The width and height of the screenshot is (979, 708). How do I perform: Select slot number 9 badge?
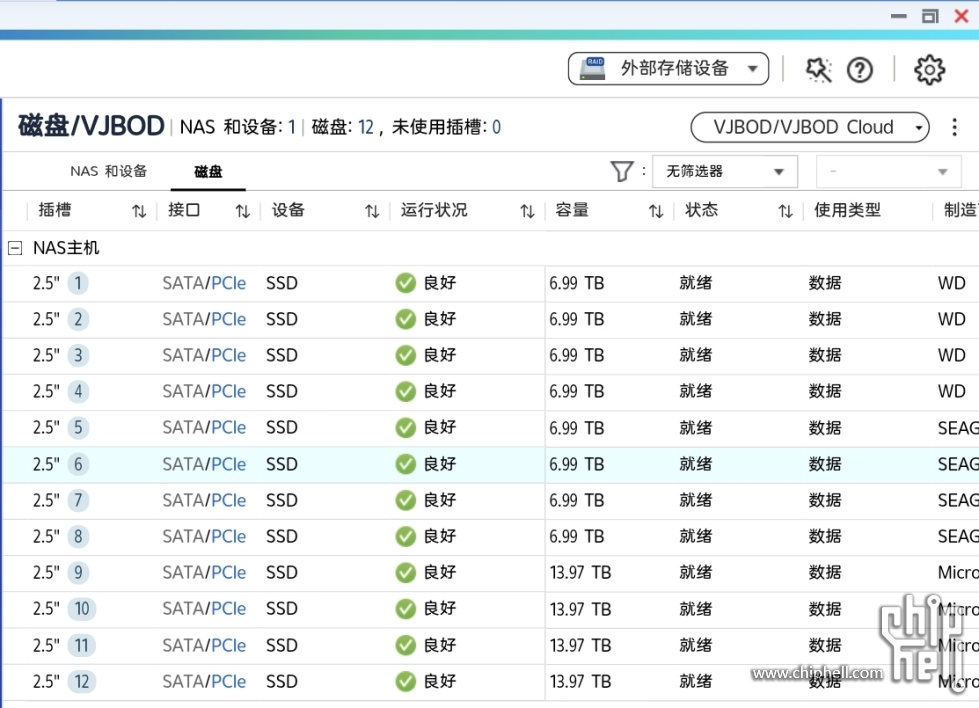pos(78,573)
